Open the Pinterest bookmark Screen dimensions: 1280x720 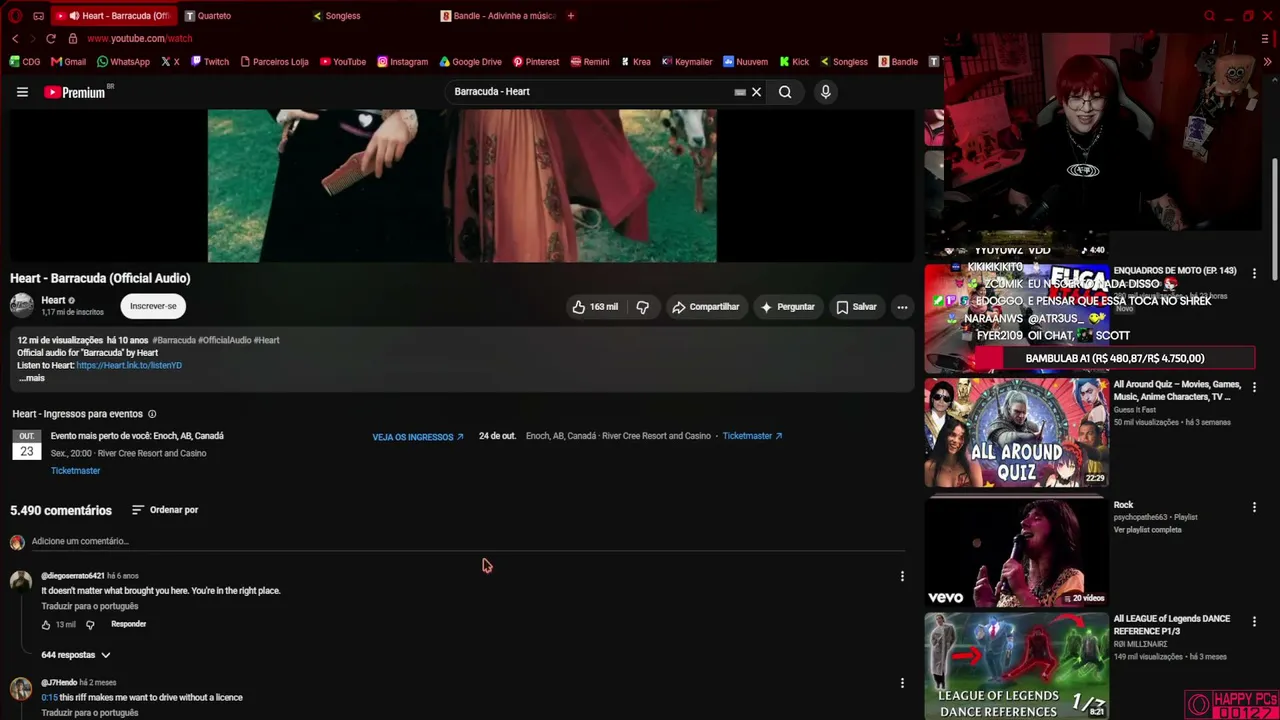pyautogui.click(x=536, y=62)
